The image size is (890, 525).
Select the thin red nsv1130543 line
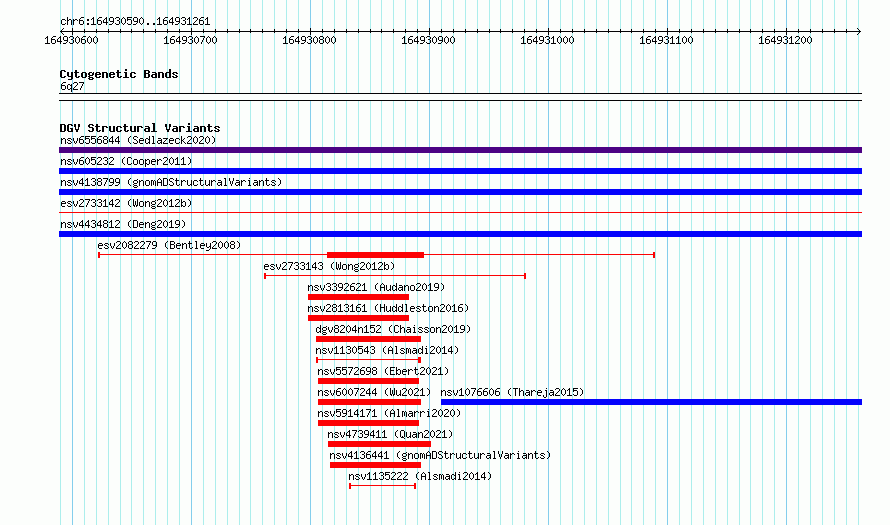click(368, 360)
